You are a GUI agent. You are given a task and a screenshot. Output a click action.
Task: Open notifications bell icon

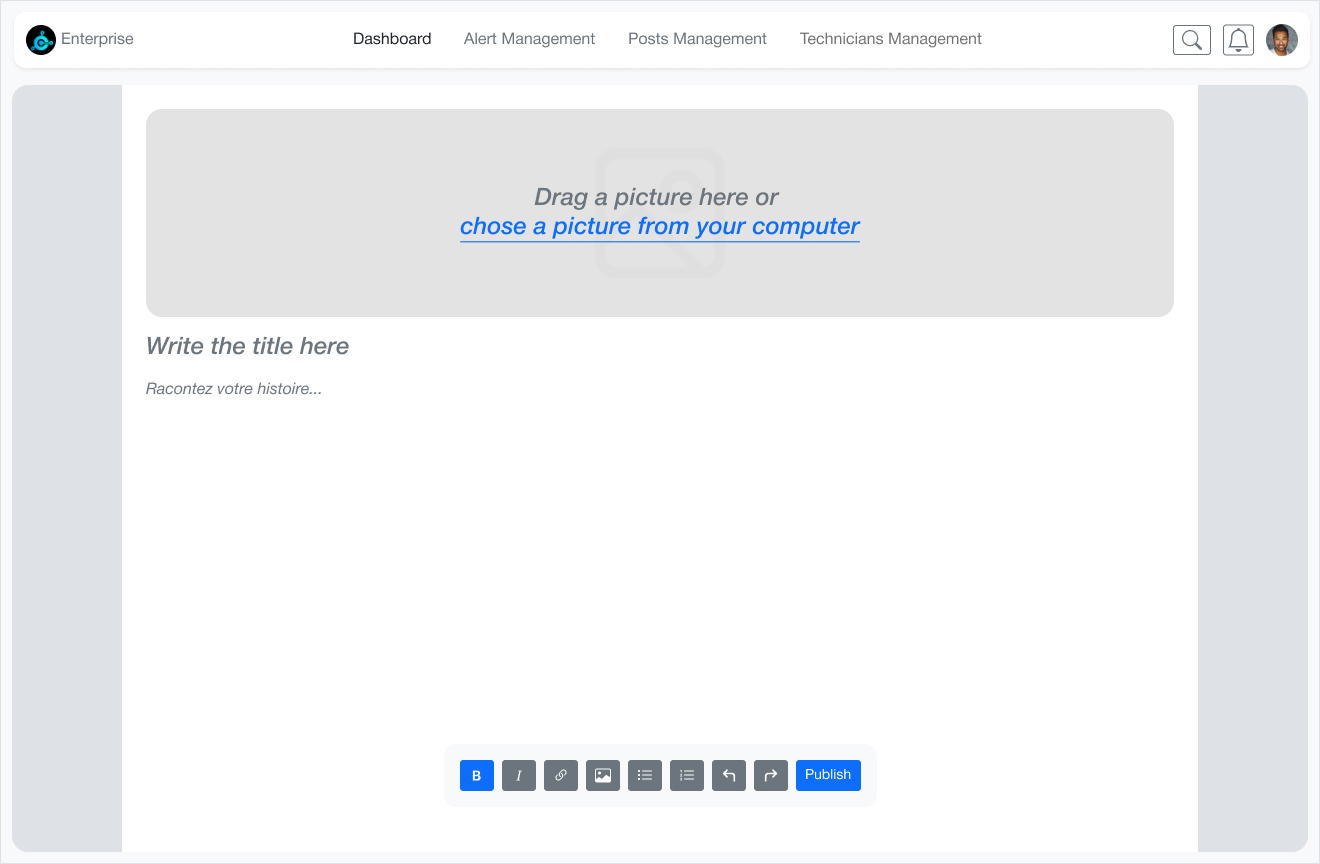[x=1238, y=40]
